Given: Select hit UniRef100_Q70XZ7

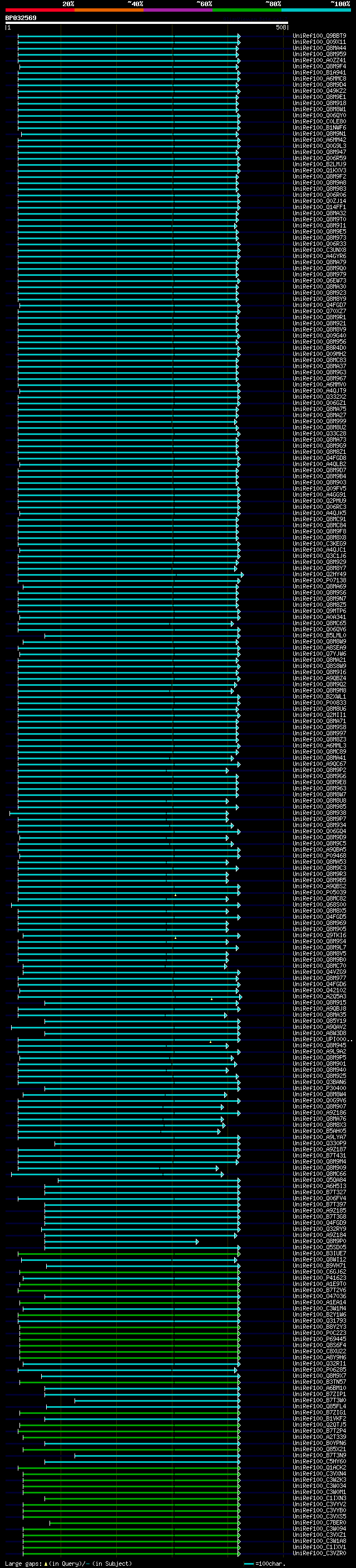Looking at the screenshot, I should coord(319,311).
